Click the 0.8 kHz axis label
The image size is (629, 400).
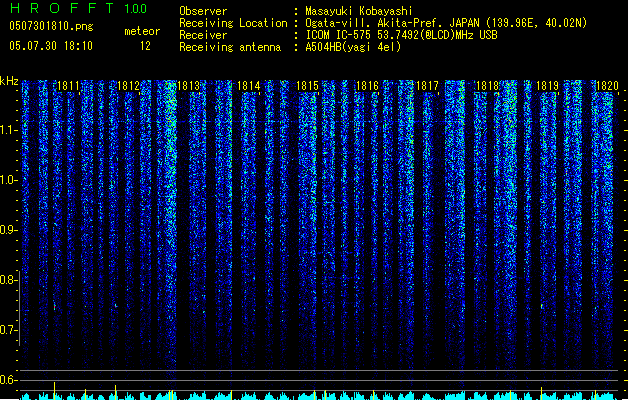pos(8,280)
